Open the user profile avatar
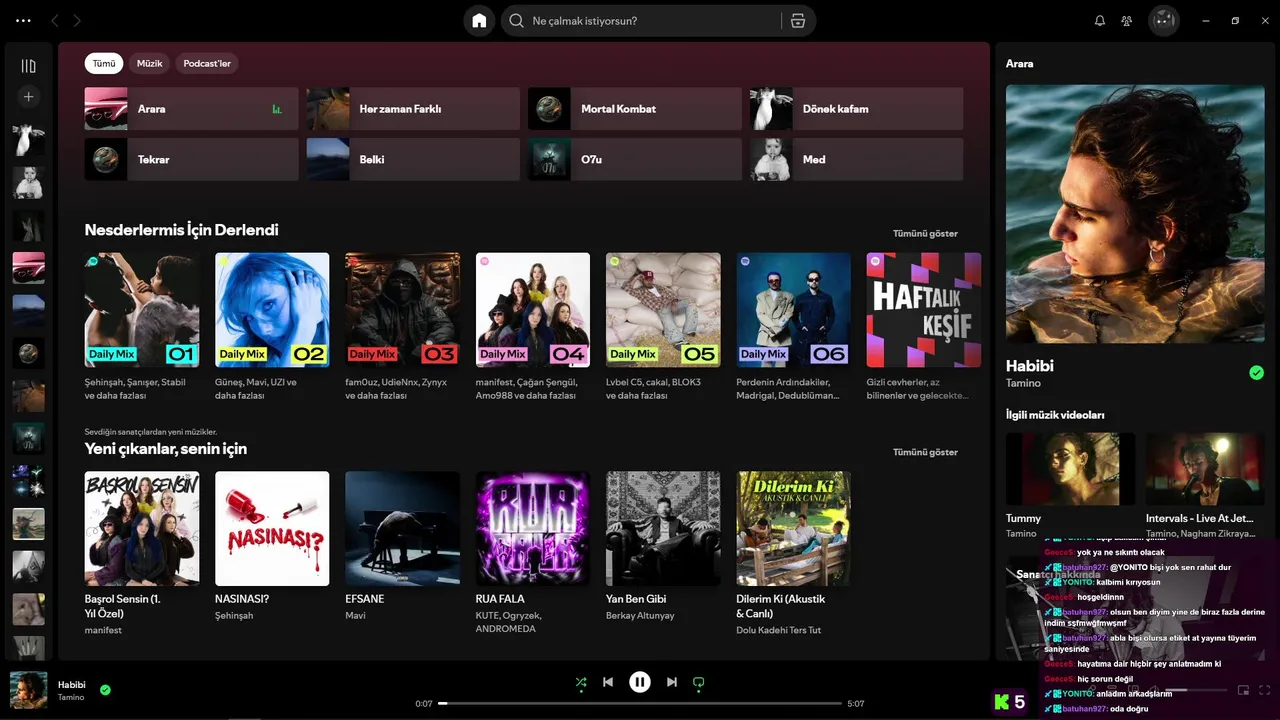 [1163, 21]
